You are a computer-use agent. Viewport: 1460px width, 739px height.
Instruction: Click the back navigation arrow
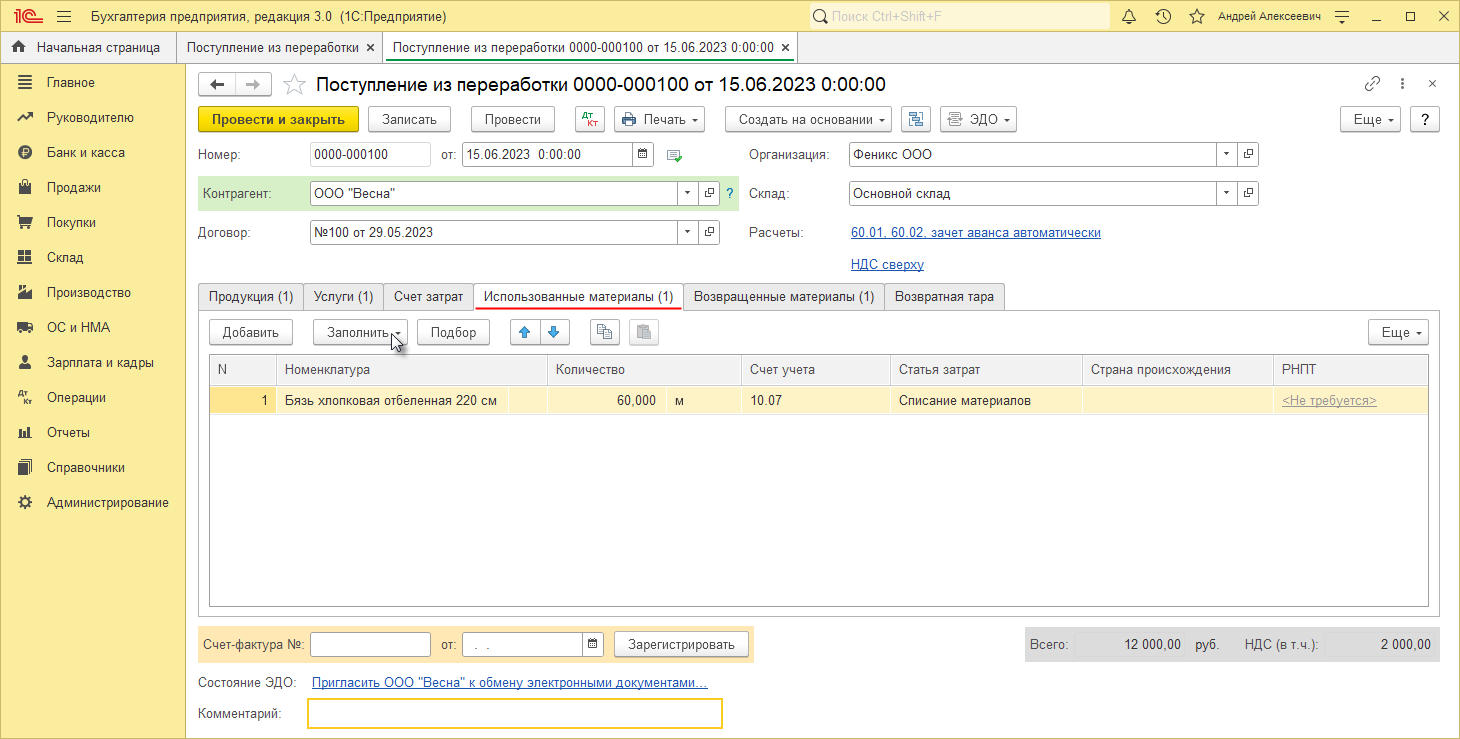point(217,85)
